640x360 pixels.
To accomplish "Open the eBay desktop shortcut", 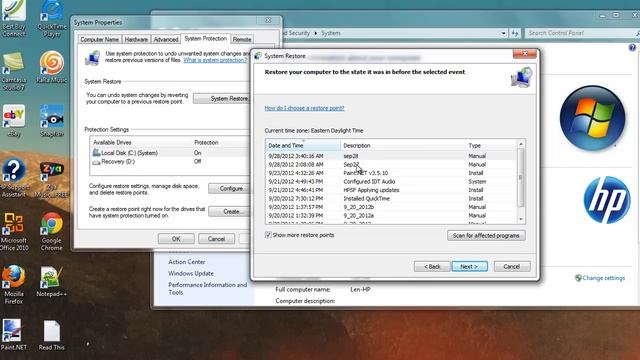I will 14,121.
